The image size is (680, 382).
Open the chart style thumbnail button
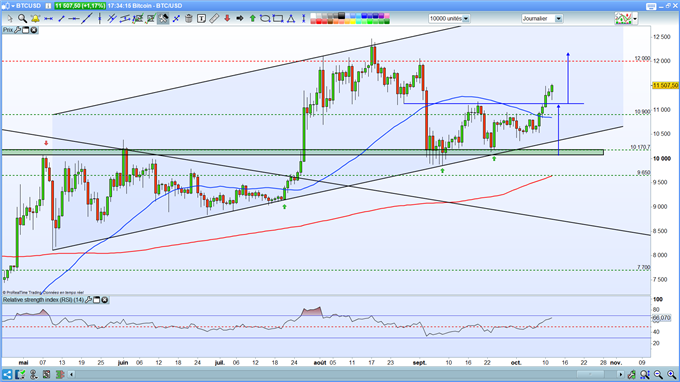(623, 19)
